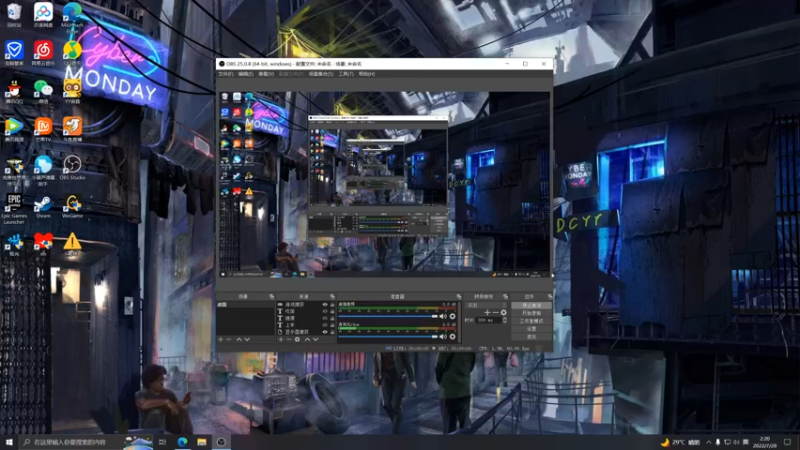800x450 pixels.
Task: Move source up in the sources list
Action: coord(307,339)
